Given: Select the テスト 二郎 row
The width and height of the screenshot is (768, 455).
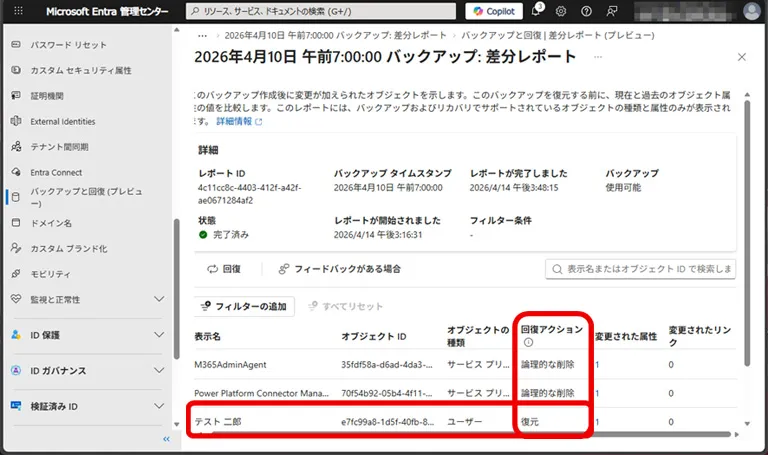Looking at the screenshot, I should pyautogui.click(x=465, y=422).
